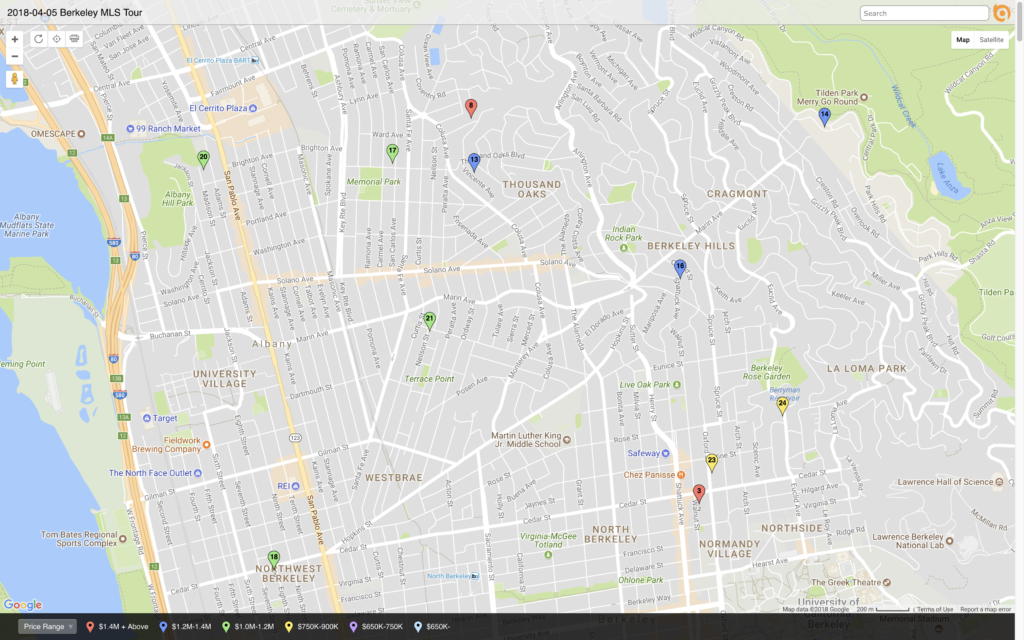
Task: Open the Price Range dropdown
Action: click(48, 626)
